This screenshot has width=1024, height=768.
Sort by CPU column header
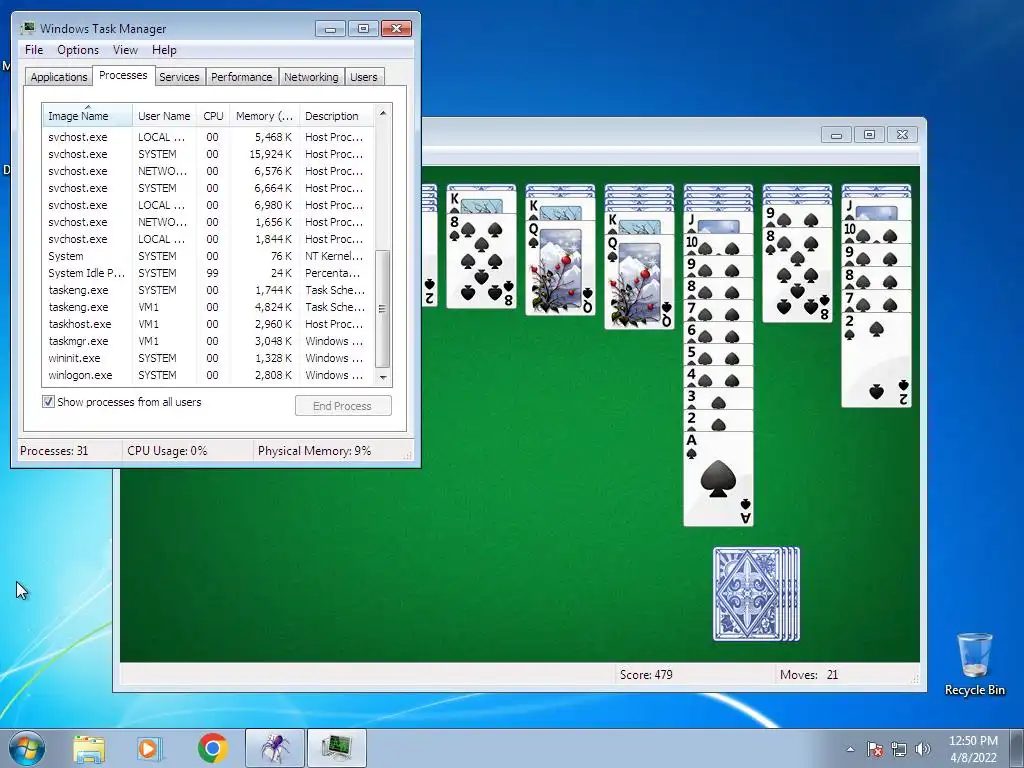[x=213, y=116]
